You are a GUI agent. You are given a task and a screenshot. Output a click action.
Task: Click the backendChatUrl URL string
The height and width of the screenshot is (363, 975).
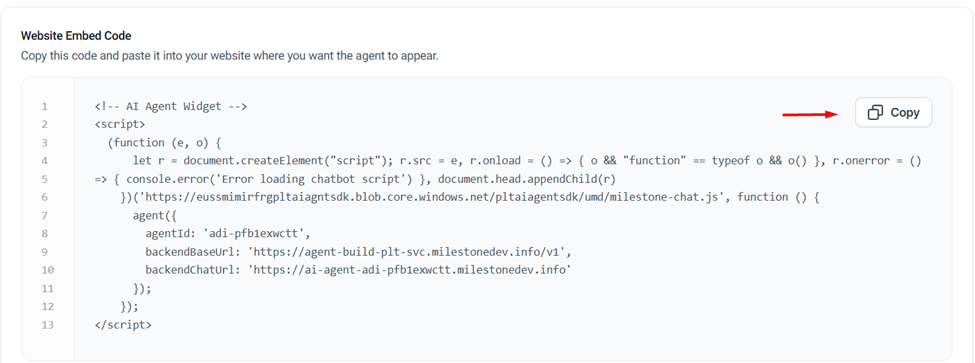[409, 270]
